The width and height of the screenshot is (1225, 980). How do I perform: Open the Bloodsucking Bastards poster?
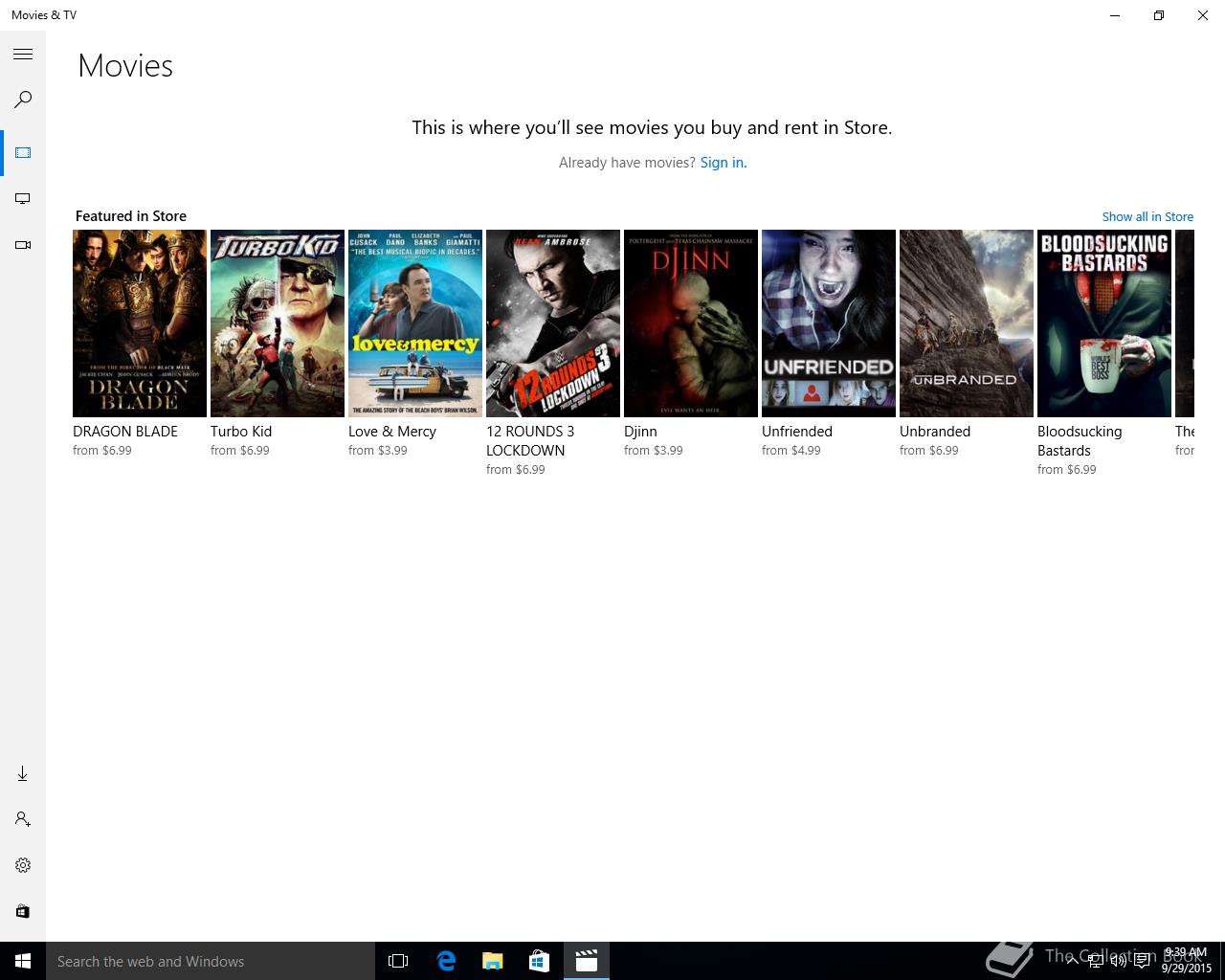tap(1104, 323)
